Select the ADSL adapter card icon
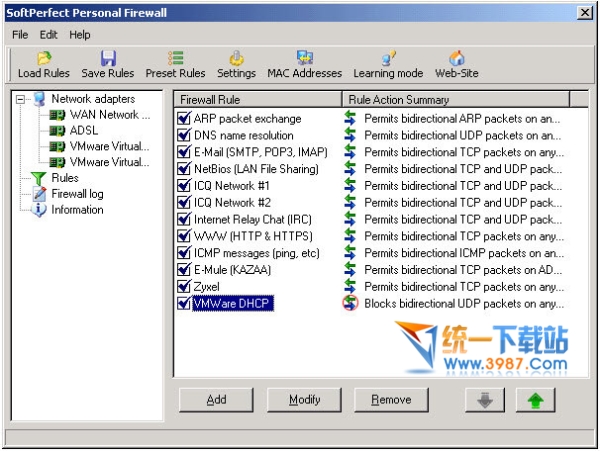The image size is (600, 452). (x=57, y=131)
